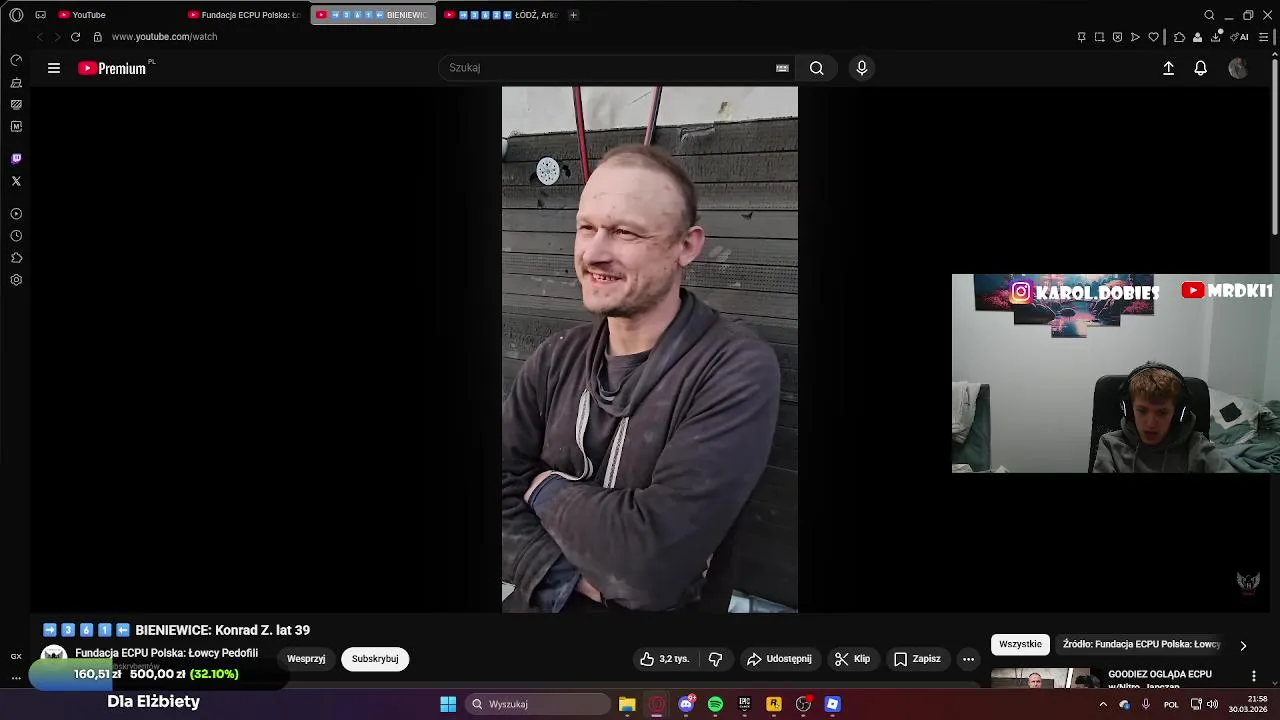The height and width of the screenshot is (720, 1280).
Task: Open History clock icon in sidebar
Action: (x=16, y=236)
